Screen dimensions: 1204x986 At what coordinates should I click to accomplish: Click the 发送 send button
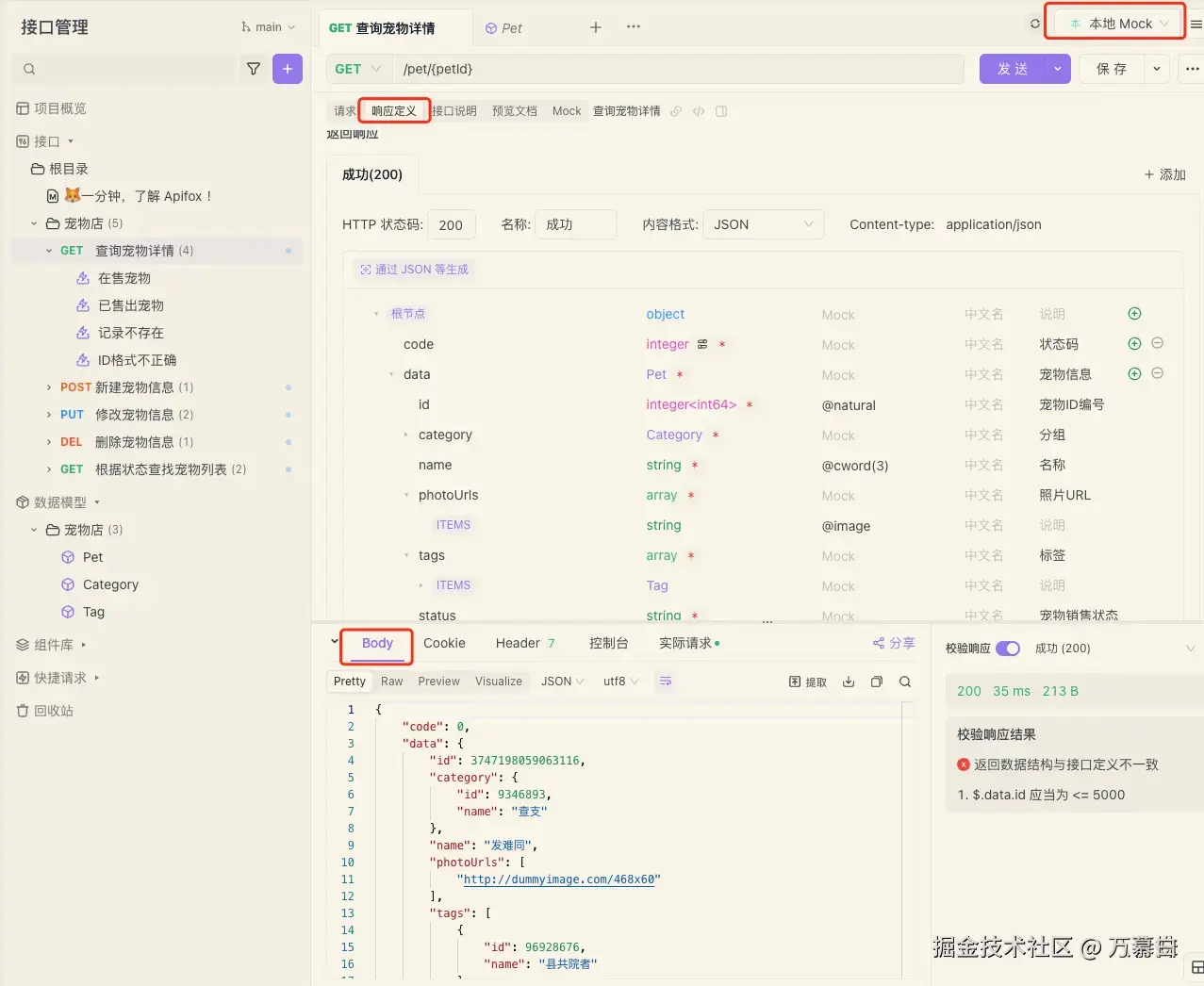[1013, 69]
